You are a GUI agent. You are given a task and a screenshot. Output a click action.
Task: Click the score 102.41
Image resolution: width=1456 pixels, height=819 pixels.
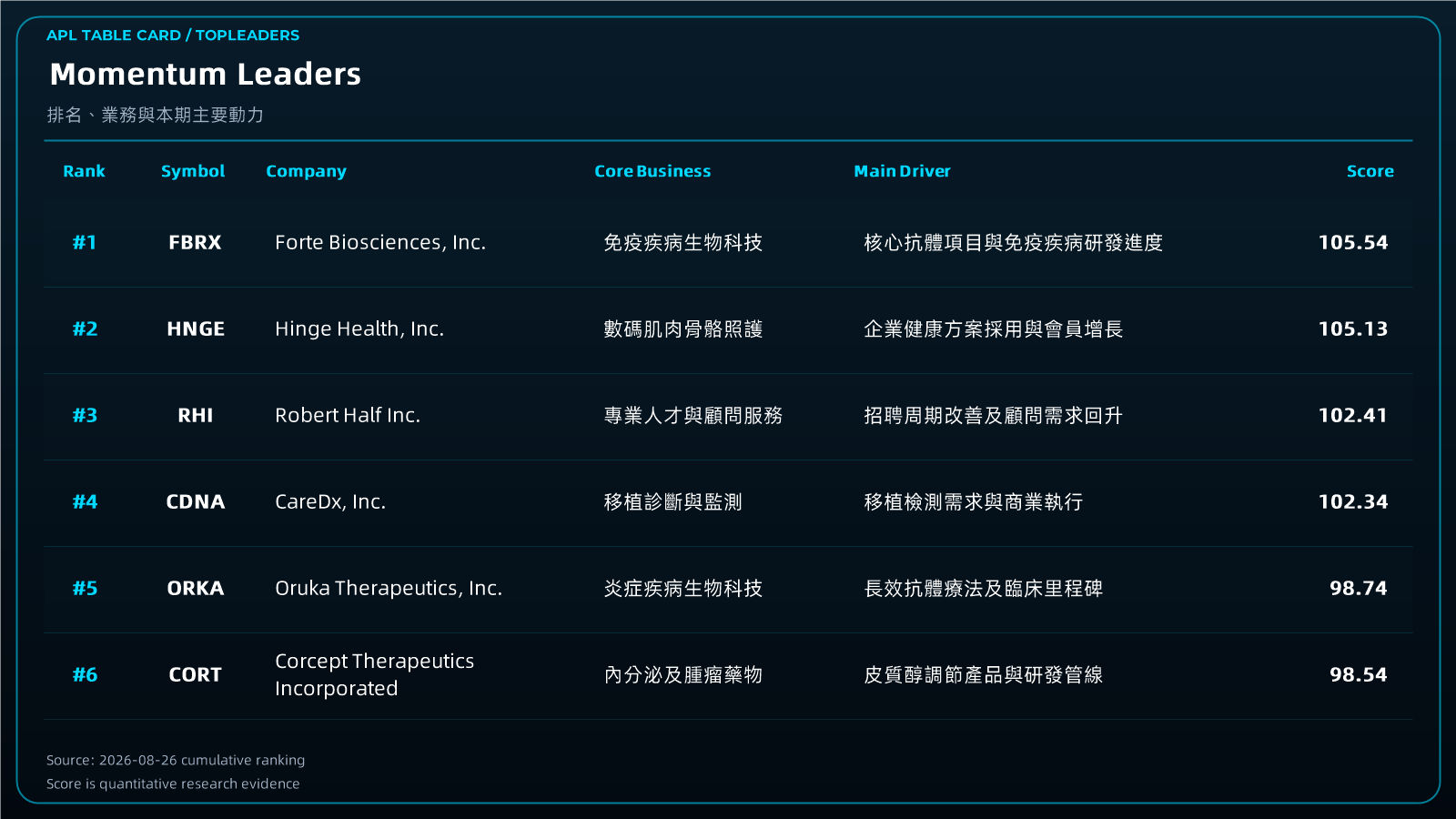1353,416
